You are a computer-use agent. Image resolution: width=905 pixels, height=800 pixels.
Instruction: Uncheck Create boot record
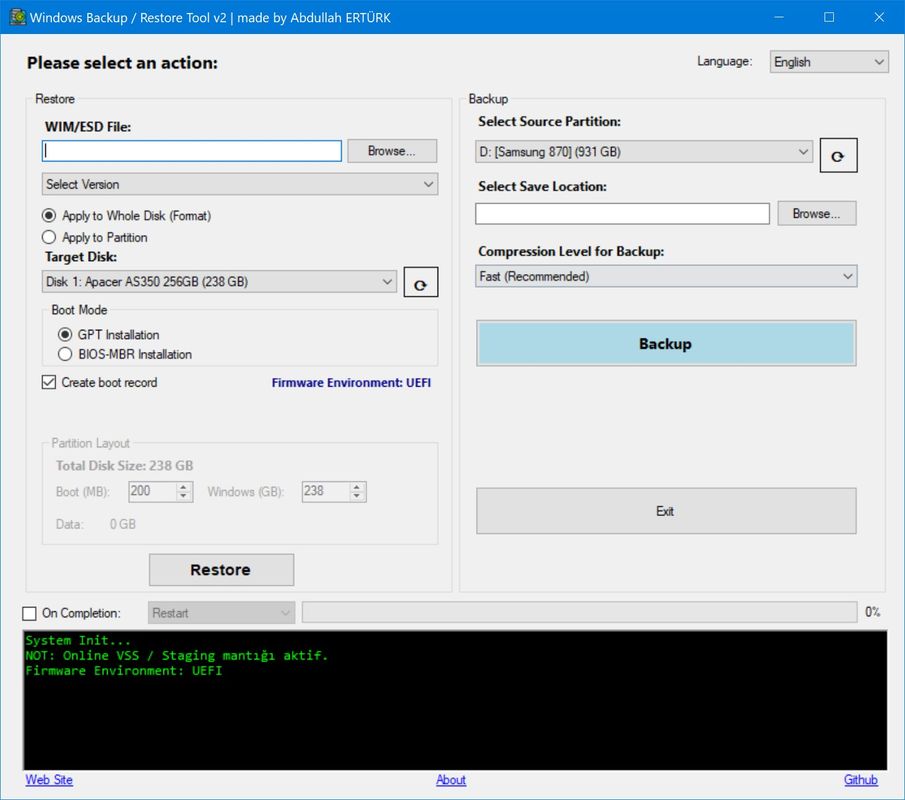(x=48, y=382)
